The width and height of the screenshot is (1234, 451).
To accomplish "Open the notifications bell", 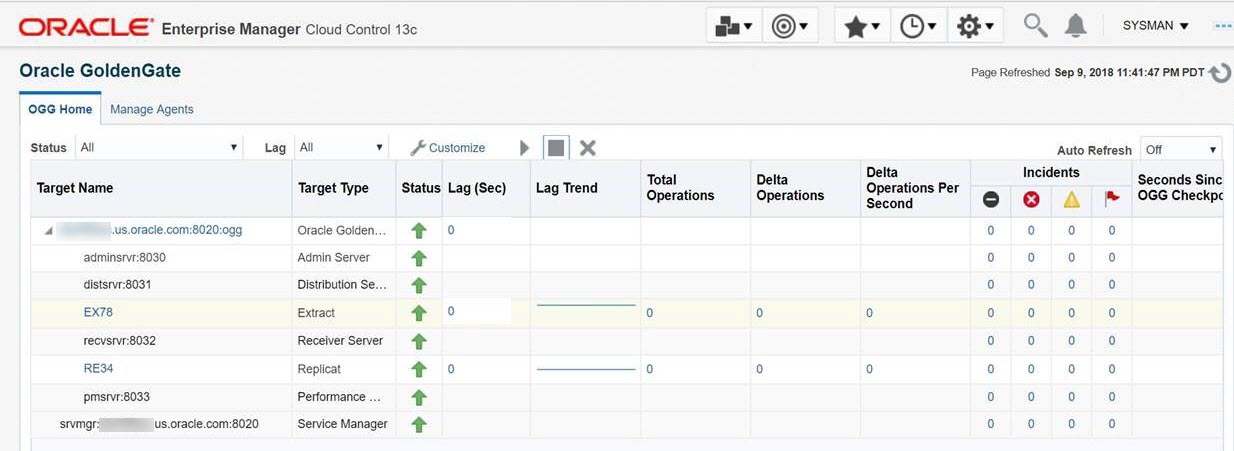I will pyautogui.click(x=1075, y=26).
